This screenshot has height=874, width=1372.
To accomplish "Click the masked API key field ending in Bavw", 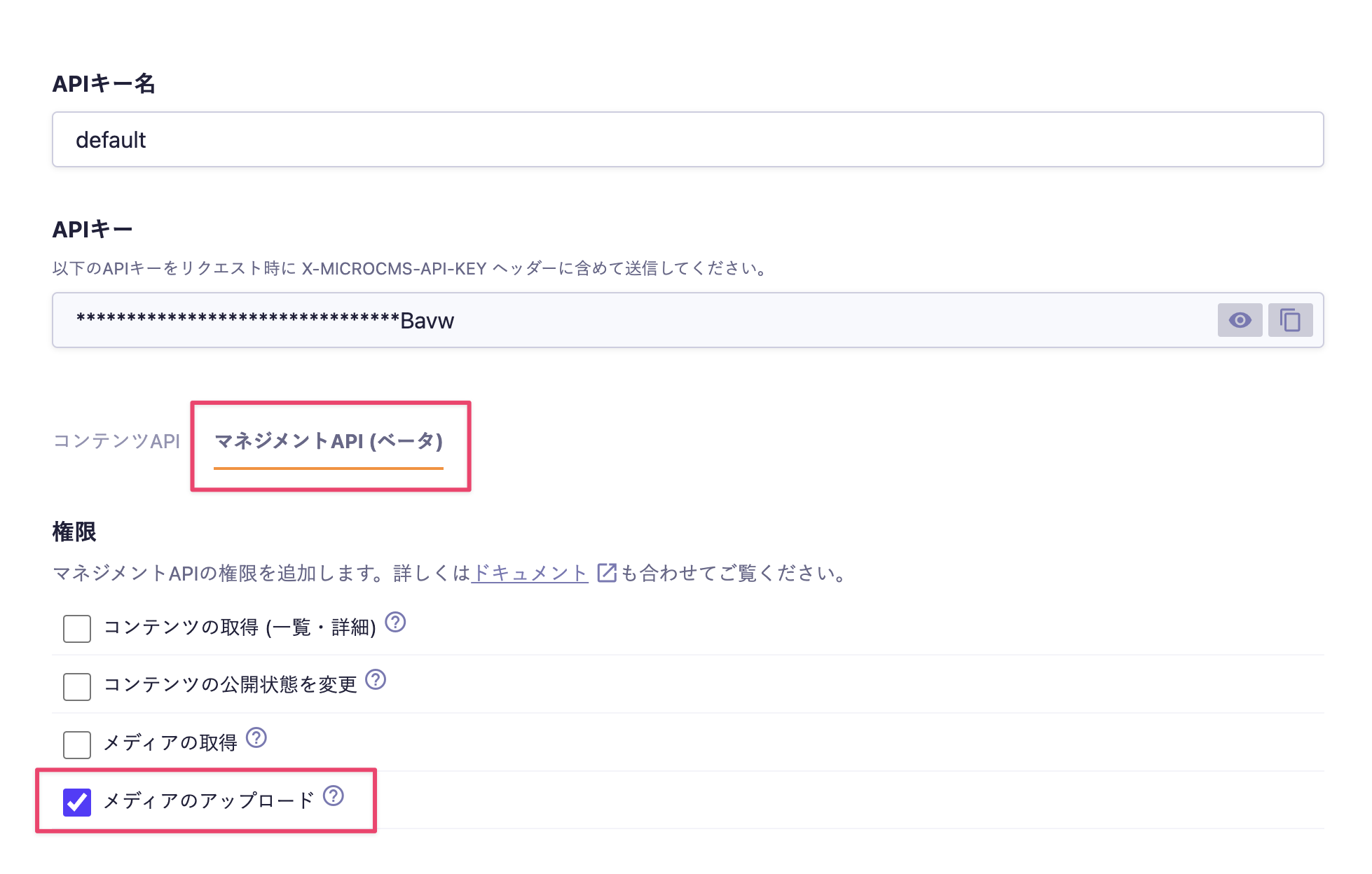I will click(x=631, y=320).
